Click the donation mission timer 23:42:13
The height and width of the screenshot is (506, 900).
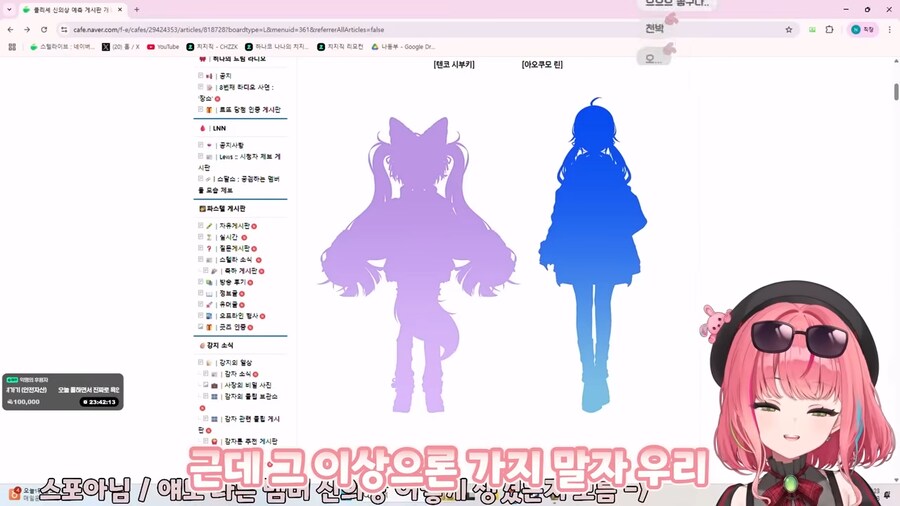click(99, 402)
